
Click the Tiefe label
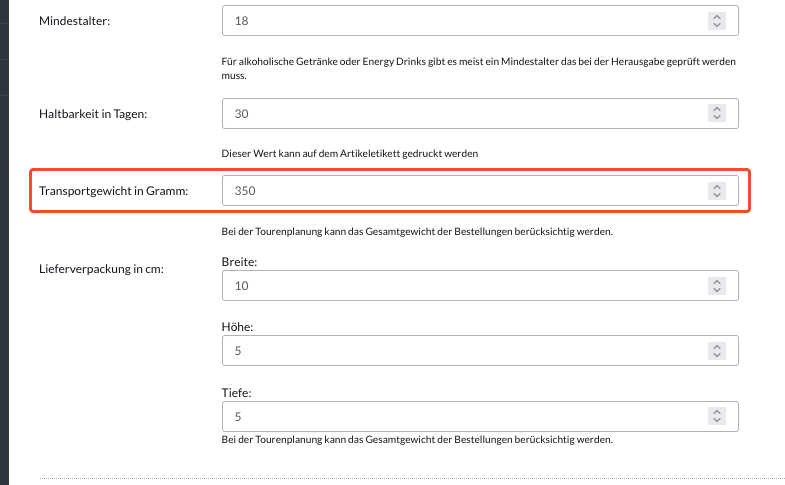pos(236,393)
